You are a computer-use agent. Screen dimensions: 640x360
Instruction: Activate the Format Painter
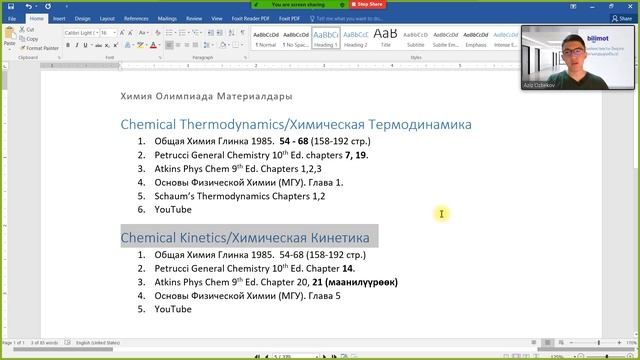(39, 48)
